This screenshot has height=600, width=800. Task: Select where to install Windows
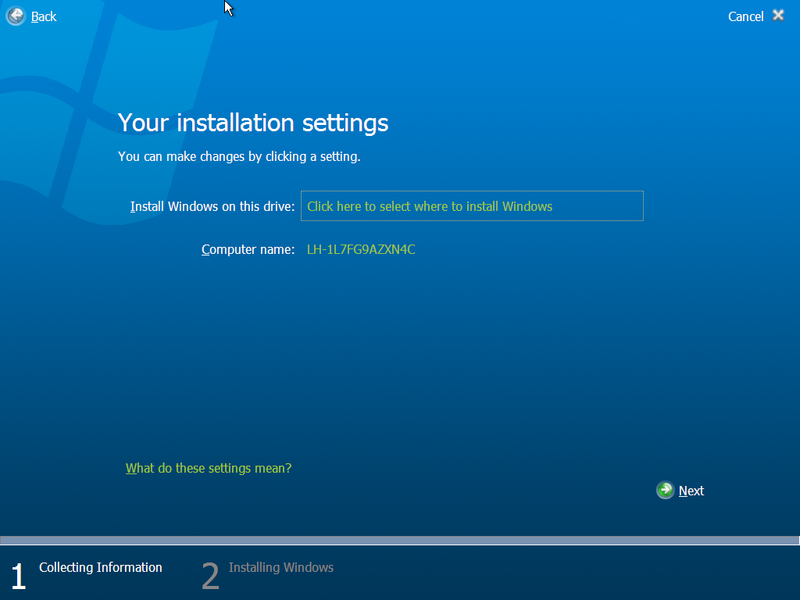tap(472, 206)
